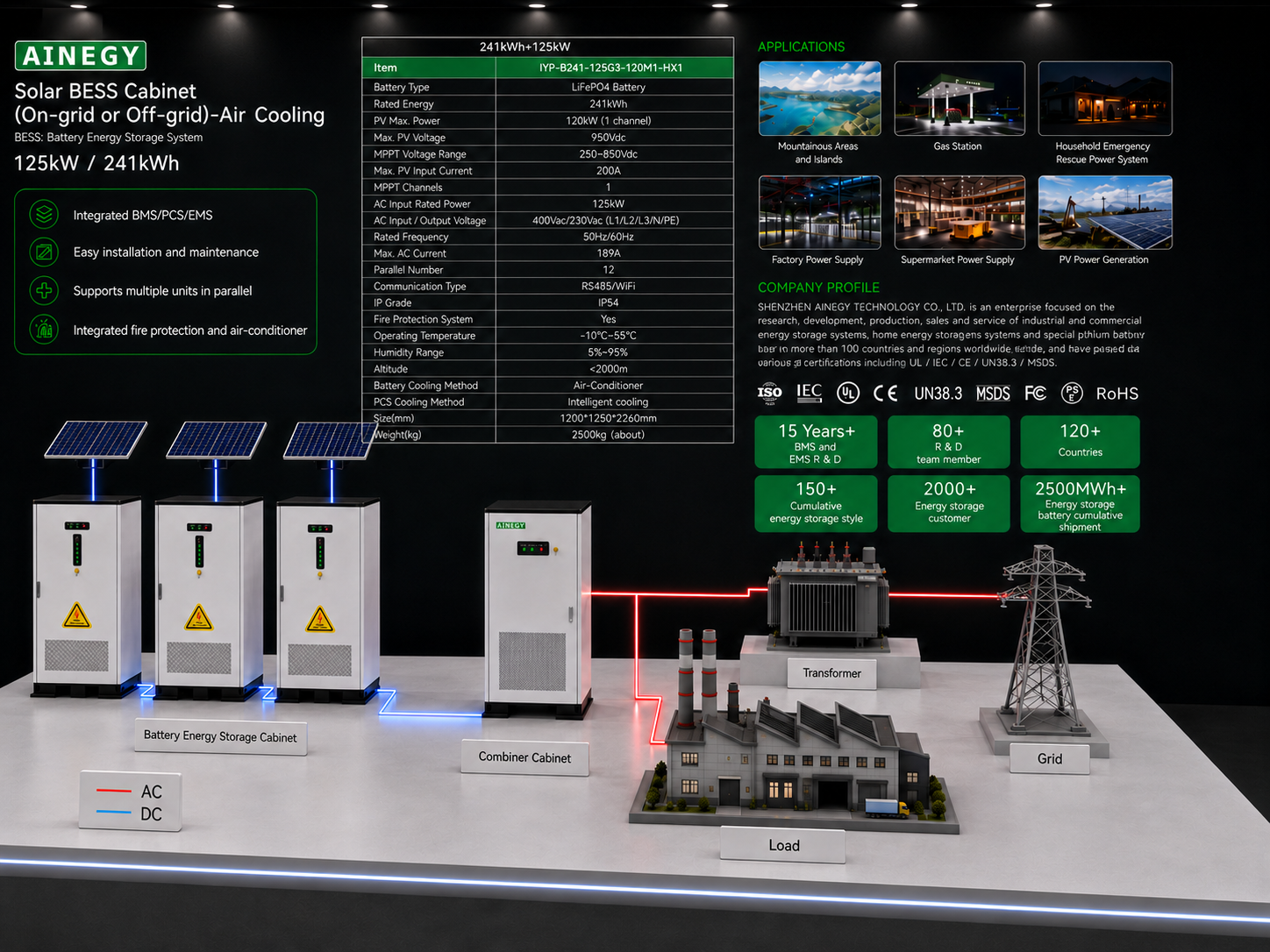
Task: Click the table title 241kWh+125kW
Action: [524, 46]
